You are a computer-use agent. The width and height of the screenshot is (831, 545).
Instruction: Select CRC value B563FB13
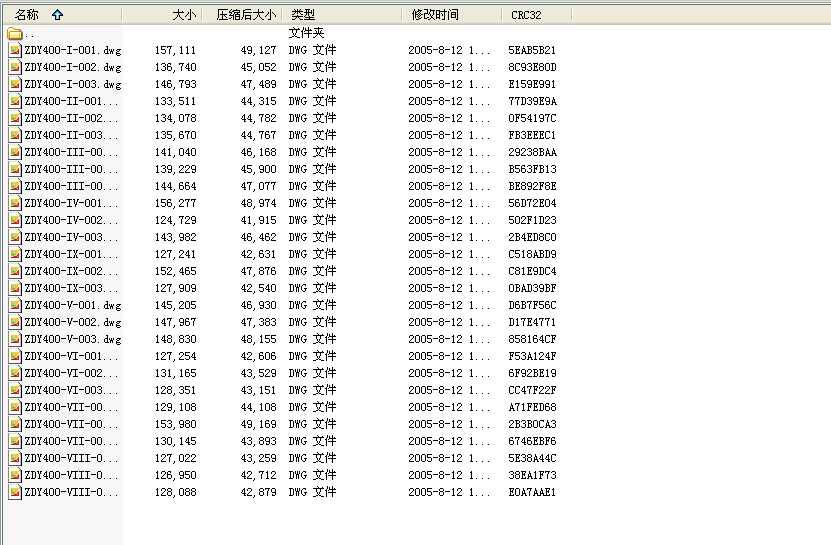click(x=532, y=169)
